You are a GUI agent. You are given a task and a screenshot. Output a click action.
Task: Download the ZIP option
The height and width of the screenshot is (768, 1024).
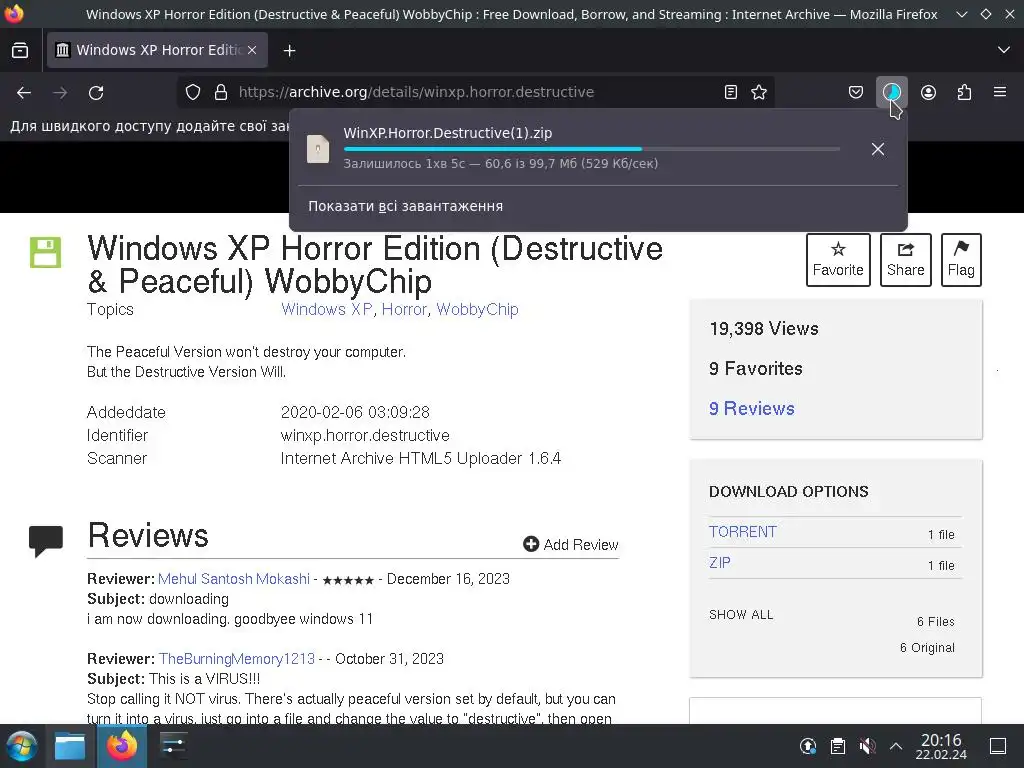point(720,562)
